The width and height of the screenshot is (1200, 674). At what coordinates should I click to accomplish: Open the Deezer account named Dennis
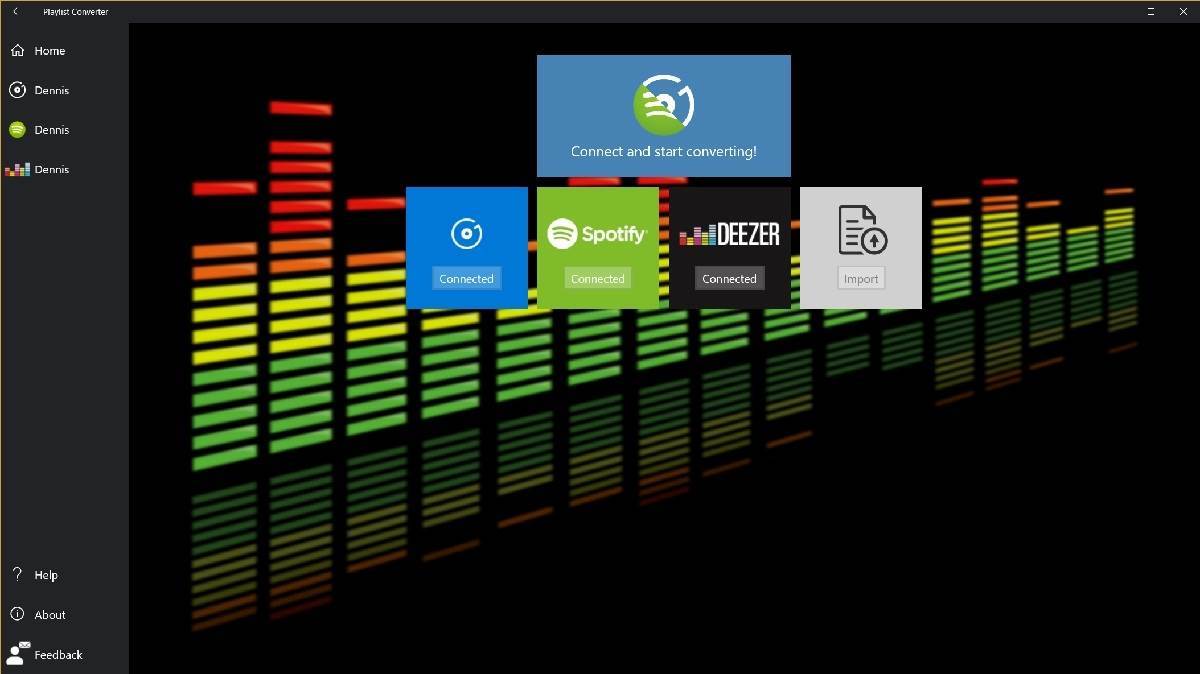(50, 170)
